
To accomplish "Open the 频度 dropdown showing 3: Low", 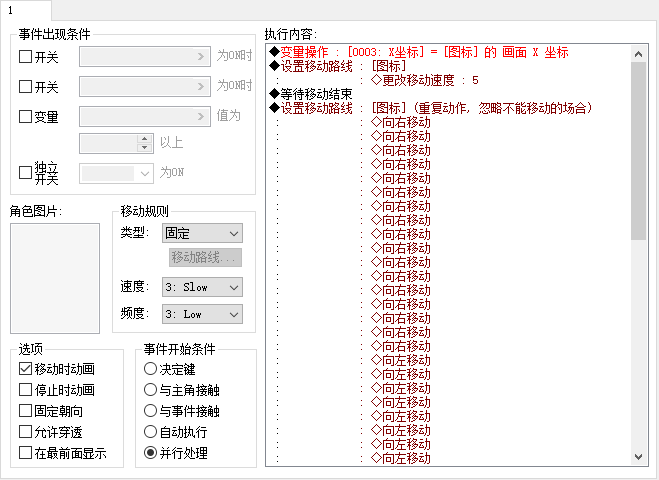I will point(202,314).
